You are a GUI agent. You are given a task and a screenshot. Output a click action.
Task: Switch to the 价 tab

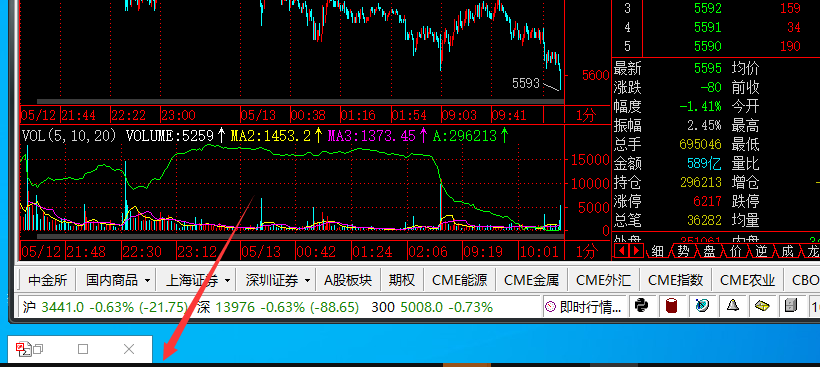point(735,251)
